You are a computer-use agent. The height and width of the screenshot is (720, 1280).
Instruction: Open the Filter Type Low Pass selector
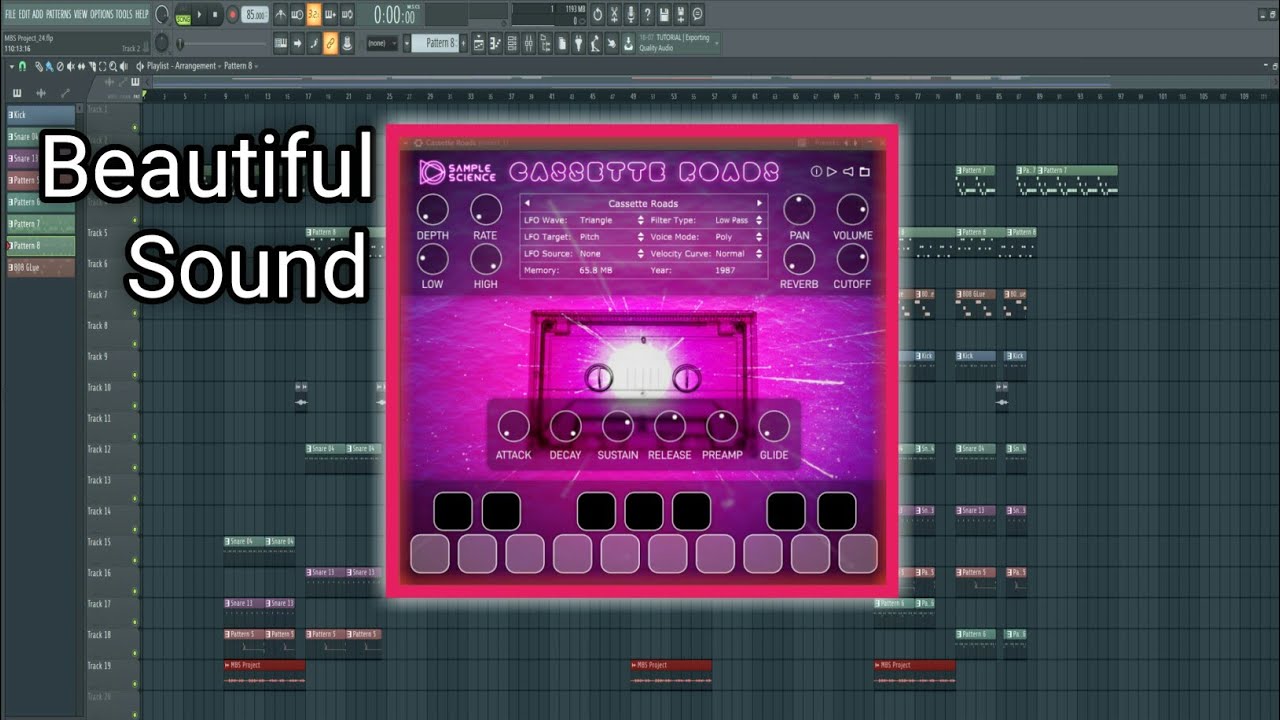[739, 220]
